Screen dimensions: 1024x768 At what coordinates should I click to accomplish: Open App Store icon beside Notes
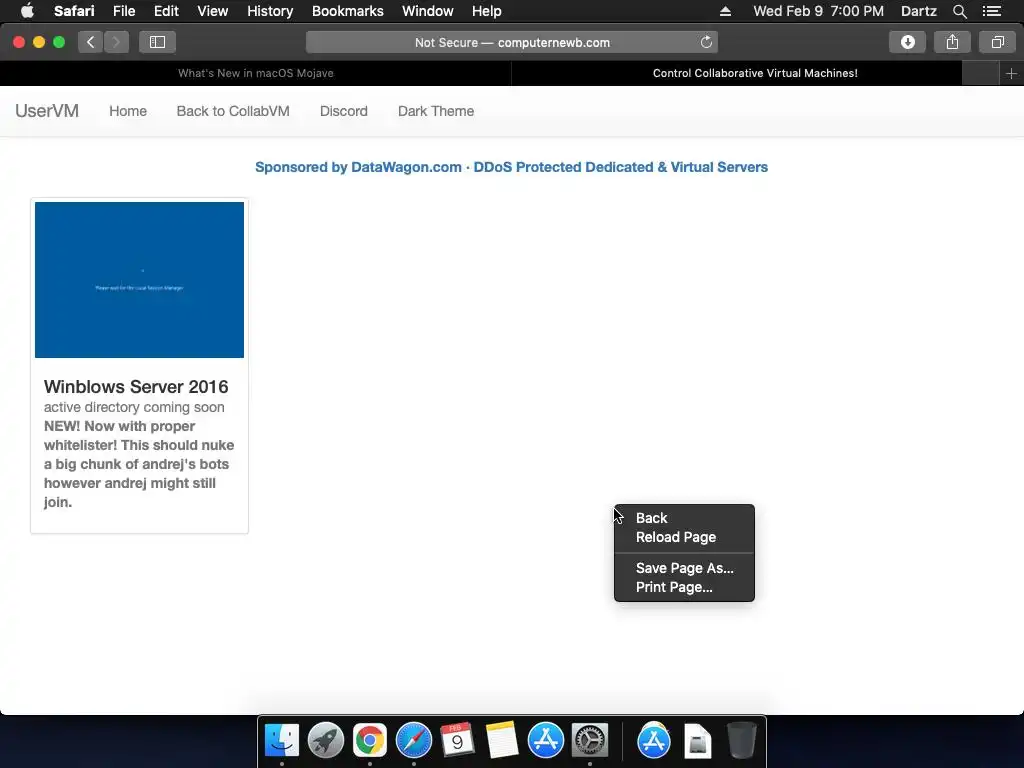545,741
